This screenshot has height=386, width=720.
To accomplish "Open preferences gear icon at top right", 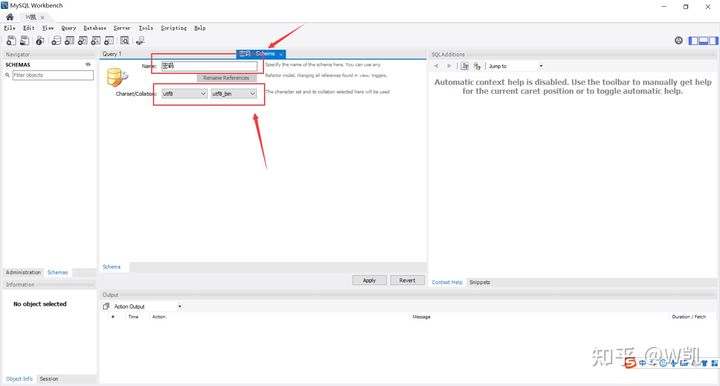I will pyautogui.click(x=678, y=40).
